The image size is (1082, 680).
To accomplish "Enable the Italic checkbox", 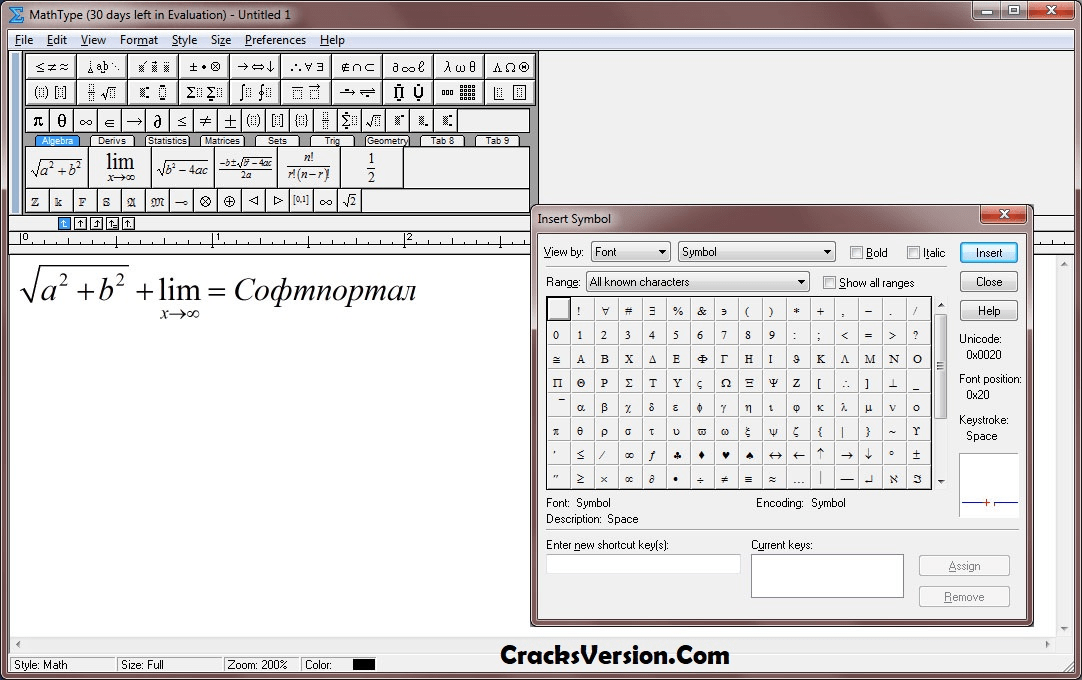I will point(915,252).
